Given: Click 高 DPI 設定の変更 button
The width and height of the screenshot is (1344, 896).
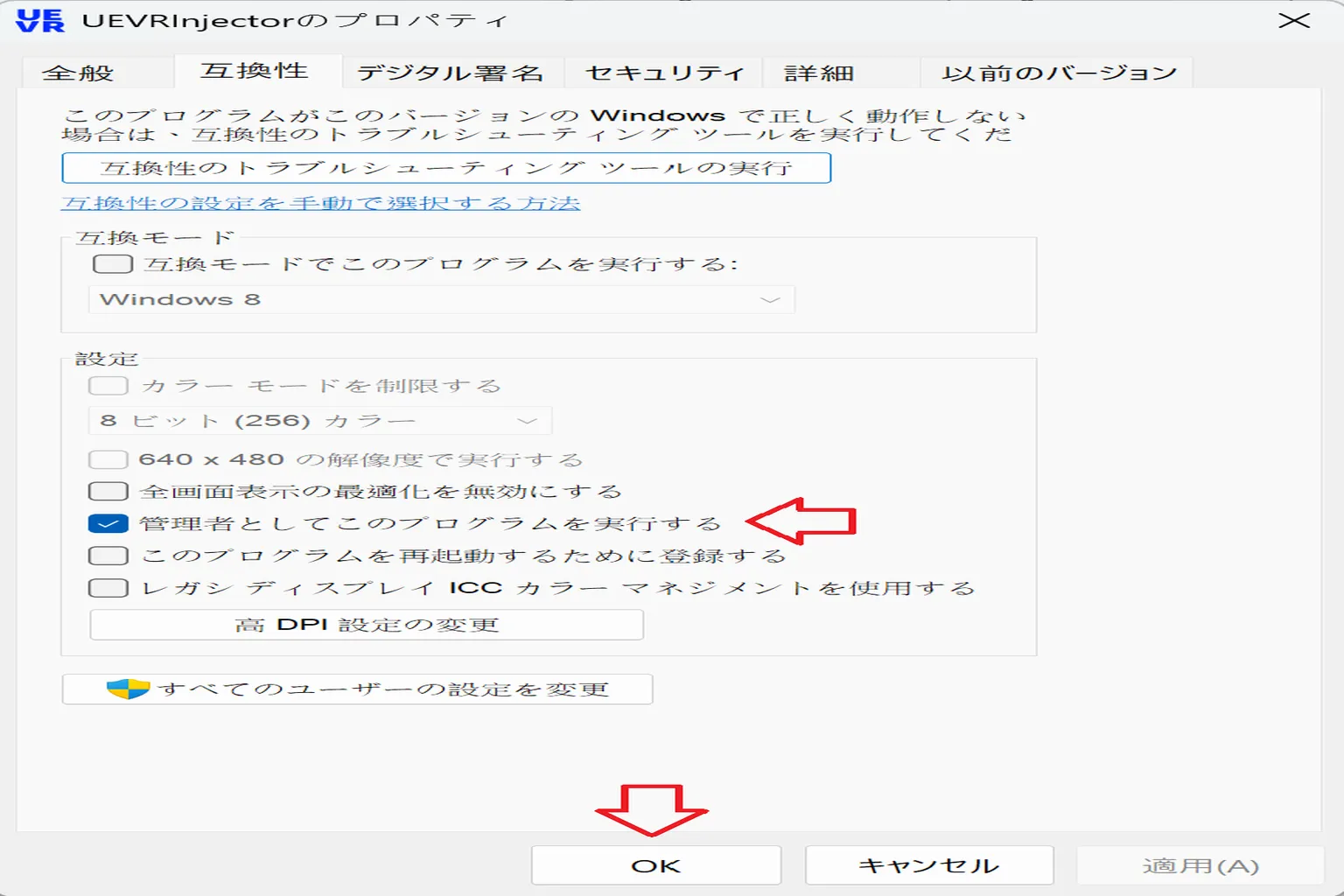Looking at the screenshot, I should click(367, 625).
